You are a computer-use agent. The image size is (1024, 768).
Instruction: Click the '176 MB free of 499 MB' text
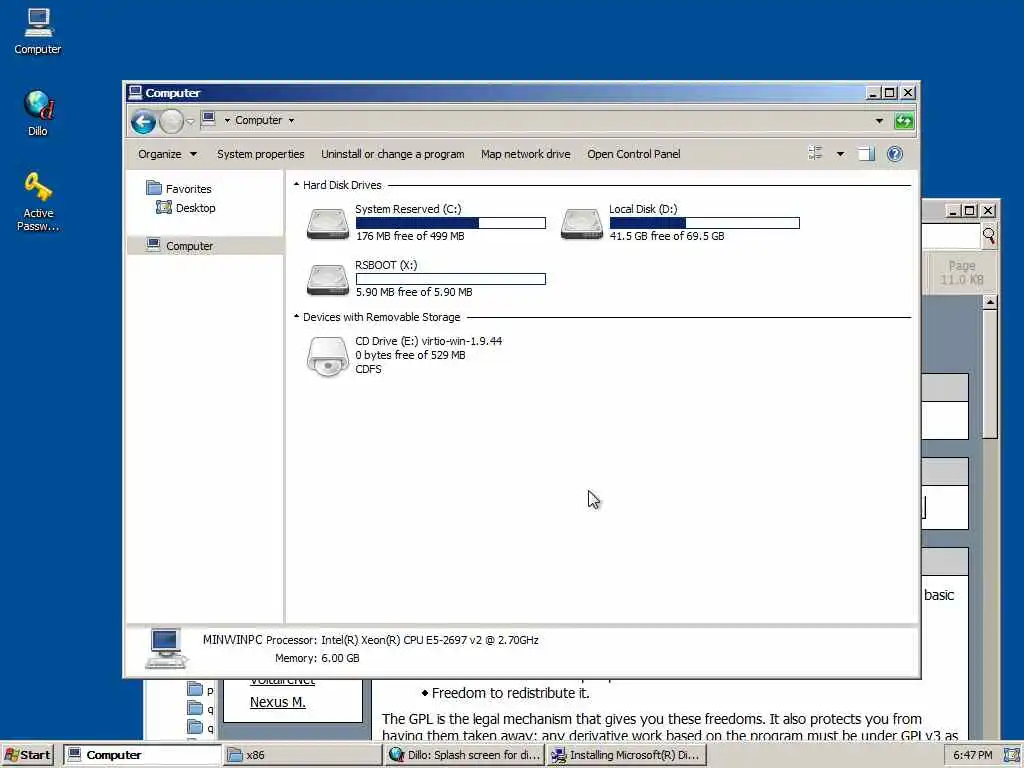(x=410, y=236)
